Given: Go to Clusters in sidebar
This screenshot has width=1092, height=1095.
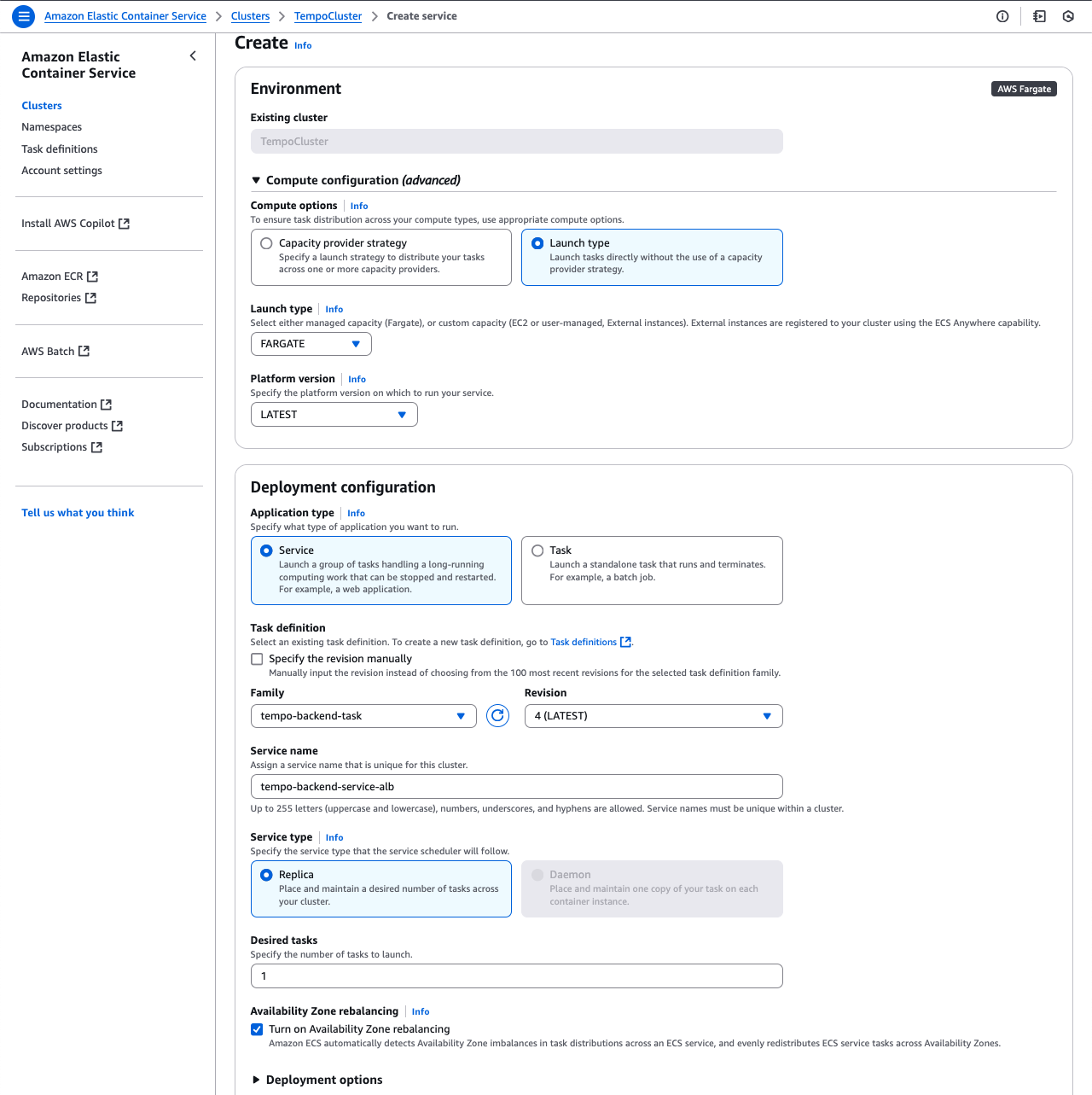Looking at the screenshot, I should tap(42, 106).
